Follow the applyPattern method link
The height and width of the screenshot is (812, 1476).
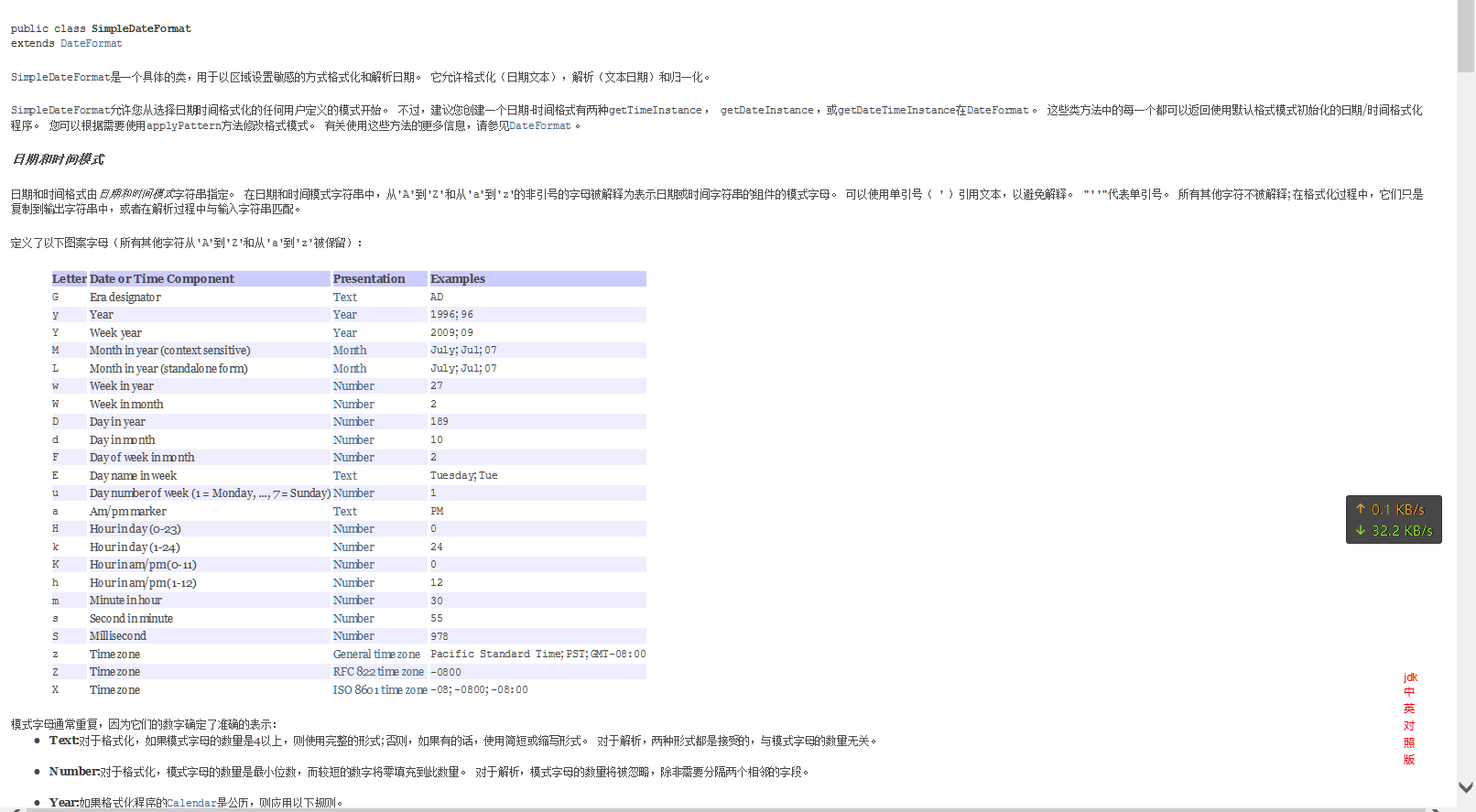click(184, 125)
